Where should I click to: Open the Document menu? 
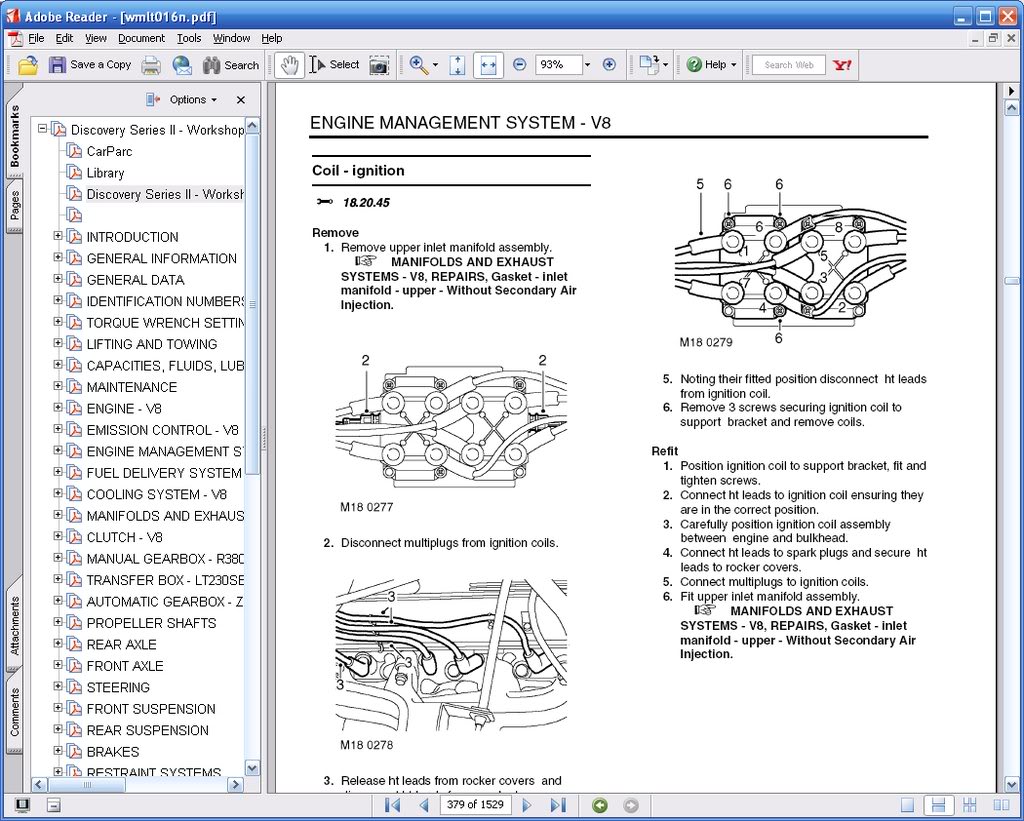point(141,38)
